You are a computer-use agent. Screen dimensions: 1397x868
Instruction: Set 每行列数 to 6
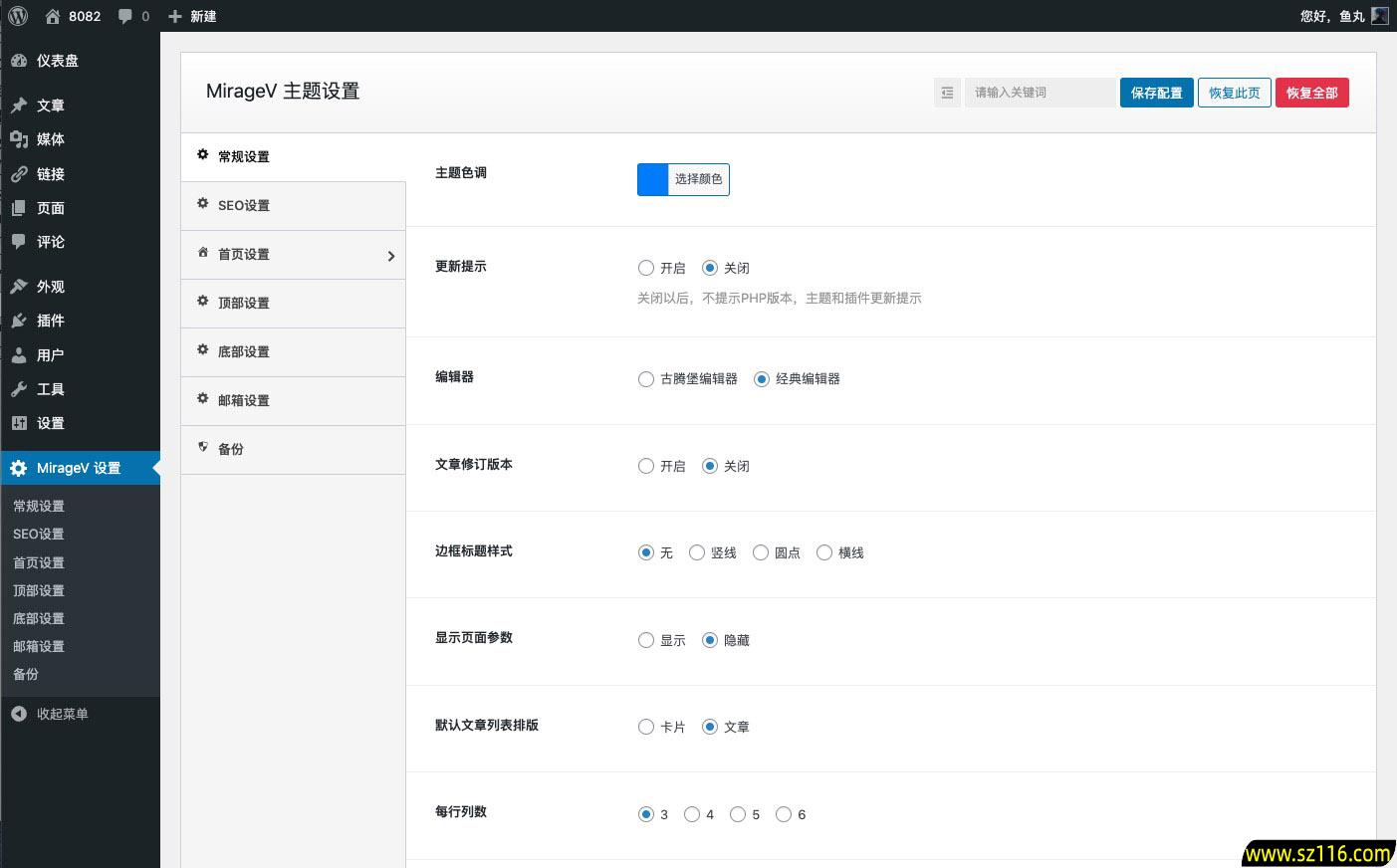(x=784, y=814)
